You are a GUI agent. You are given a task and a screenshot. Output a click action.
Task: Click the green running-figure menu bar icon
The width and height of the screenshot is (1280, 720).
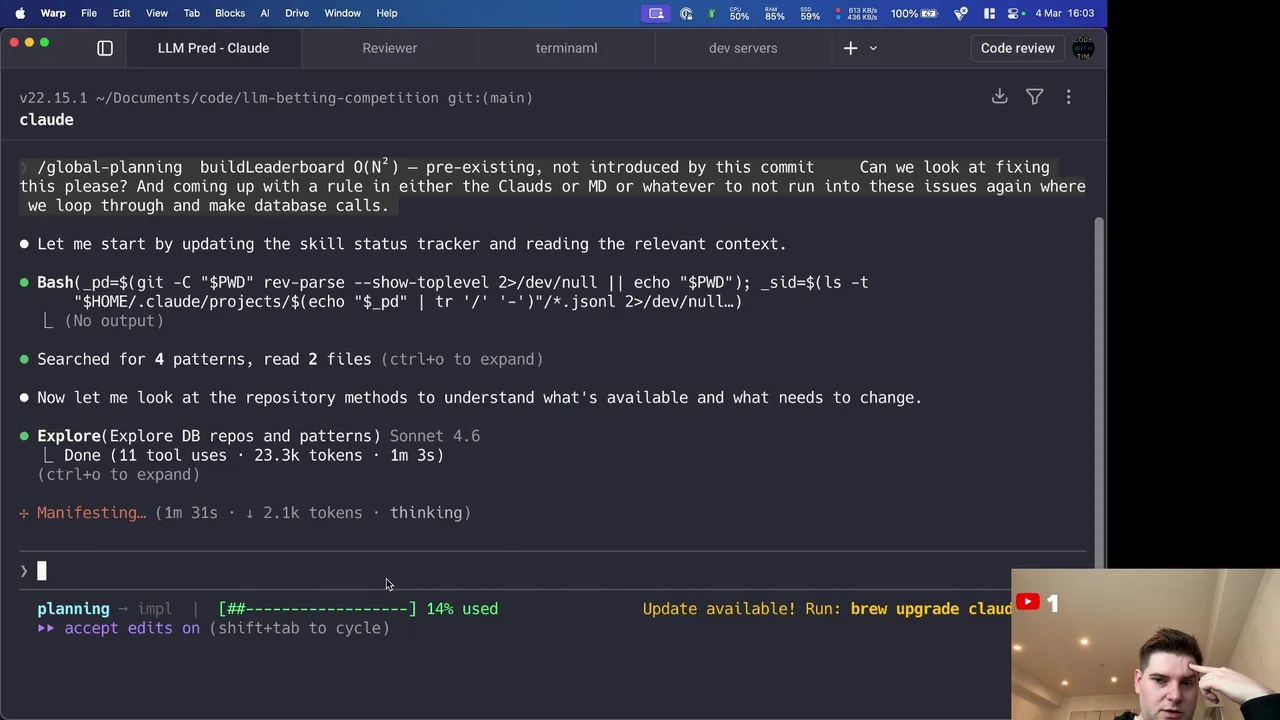[x=711, y=13]
